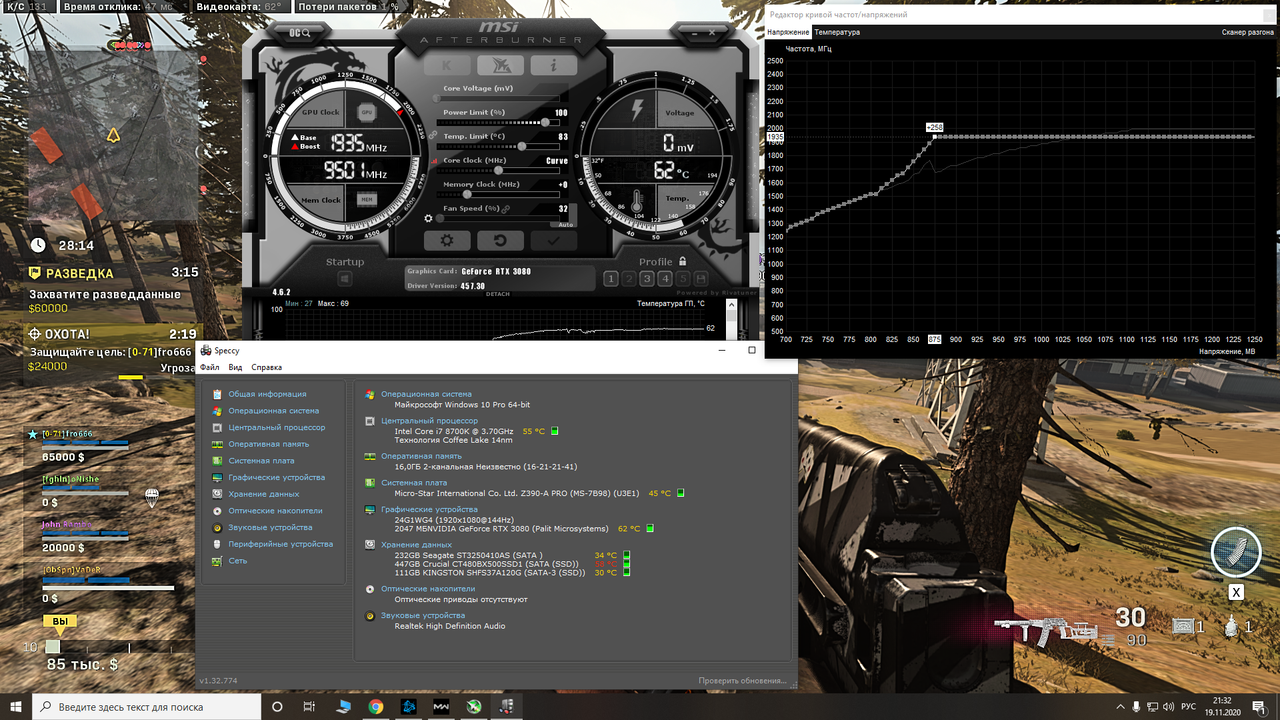Click the Afterburner reset arrow button
This screenshot has height=720, width=1280.
(500, 240)
